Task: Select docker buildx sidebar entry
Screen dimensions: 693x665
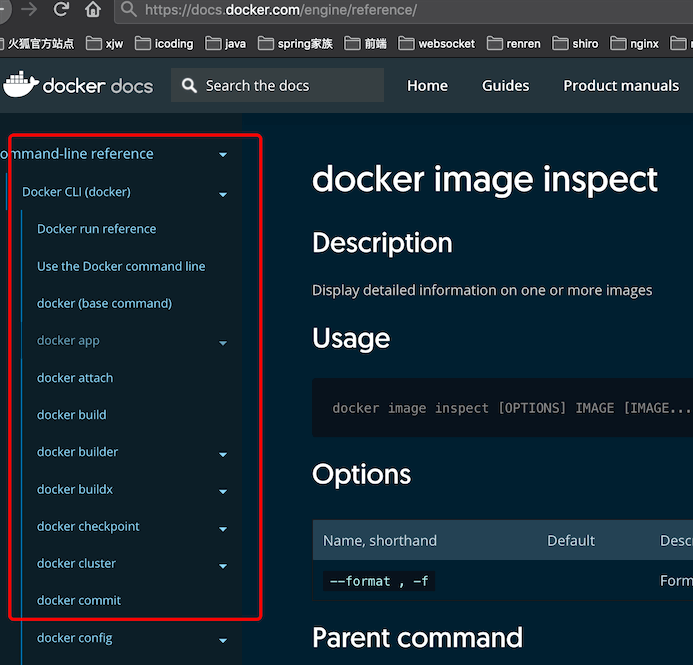Action: (75, 490)
